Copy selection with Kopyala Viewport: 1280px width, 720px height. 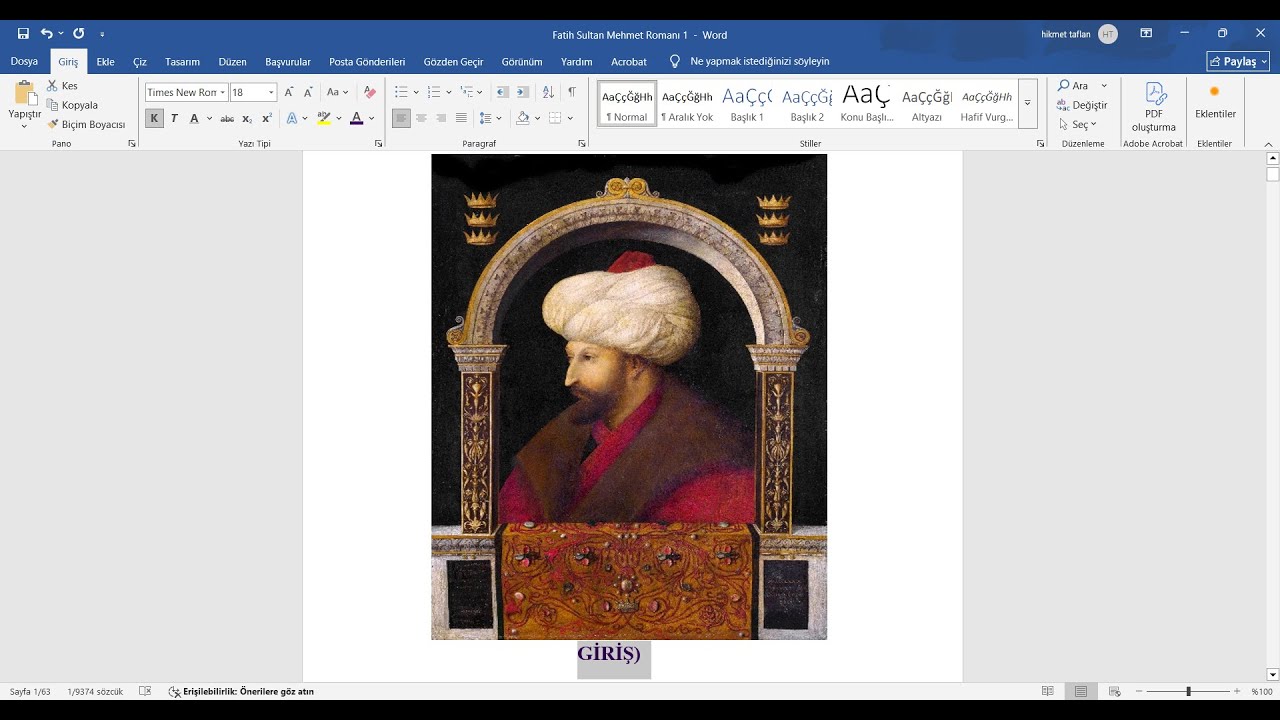(72, 105)
